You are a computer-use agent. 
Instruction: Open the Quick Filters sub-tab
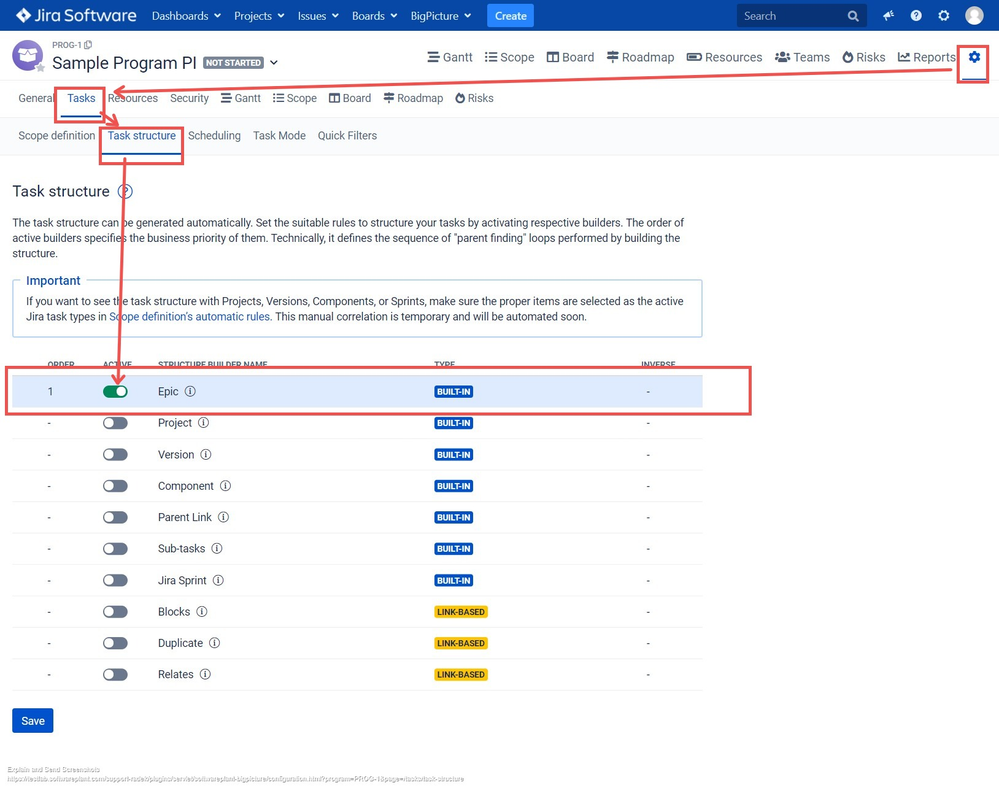pos(347,136)
